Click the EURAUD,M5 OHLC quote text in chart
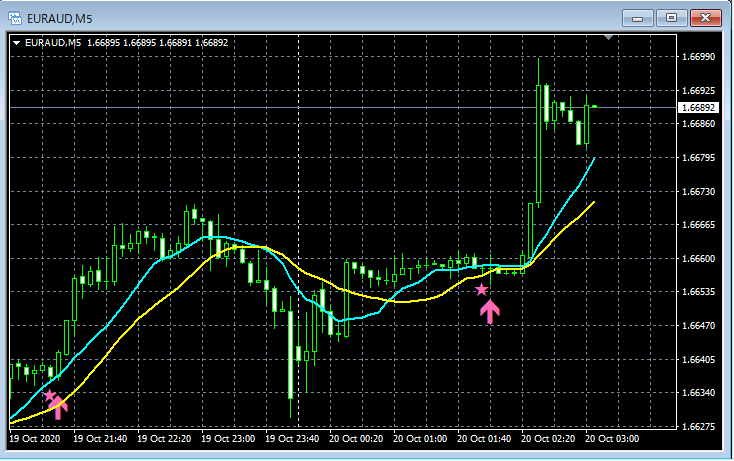This screenshot has width=734, height=461. point(126,43)
